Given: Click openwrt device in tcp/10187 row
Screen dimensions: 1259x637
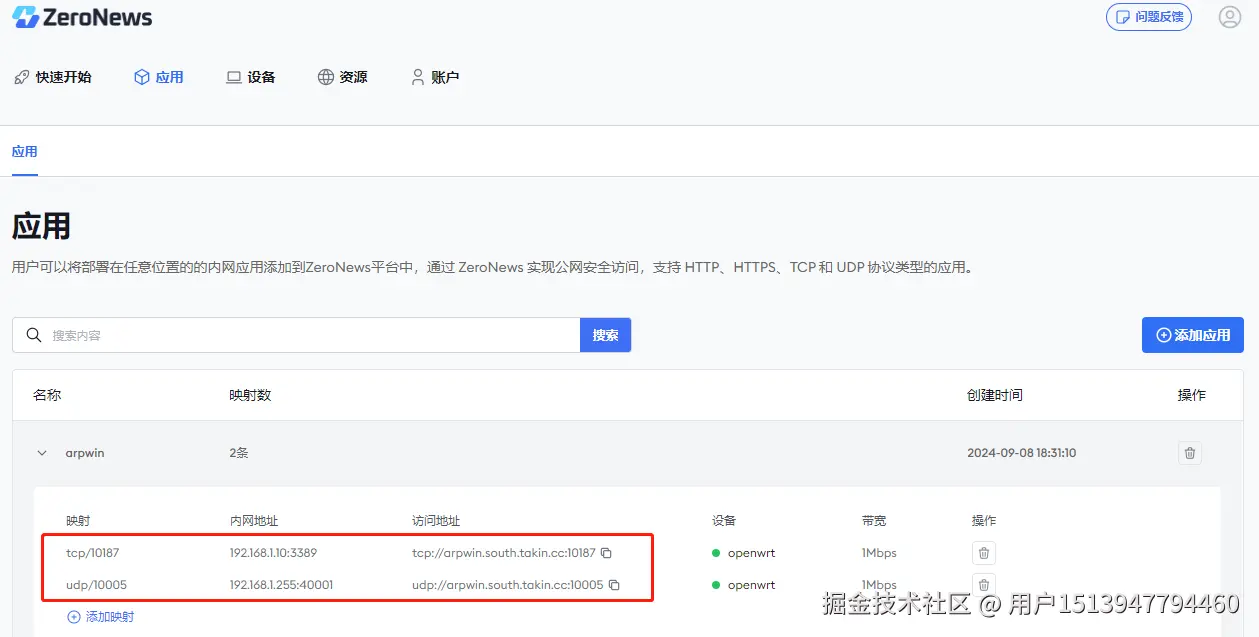Looking at the screenshot, I should click(751, 553).
